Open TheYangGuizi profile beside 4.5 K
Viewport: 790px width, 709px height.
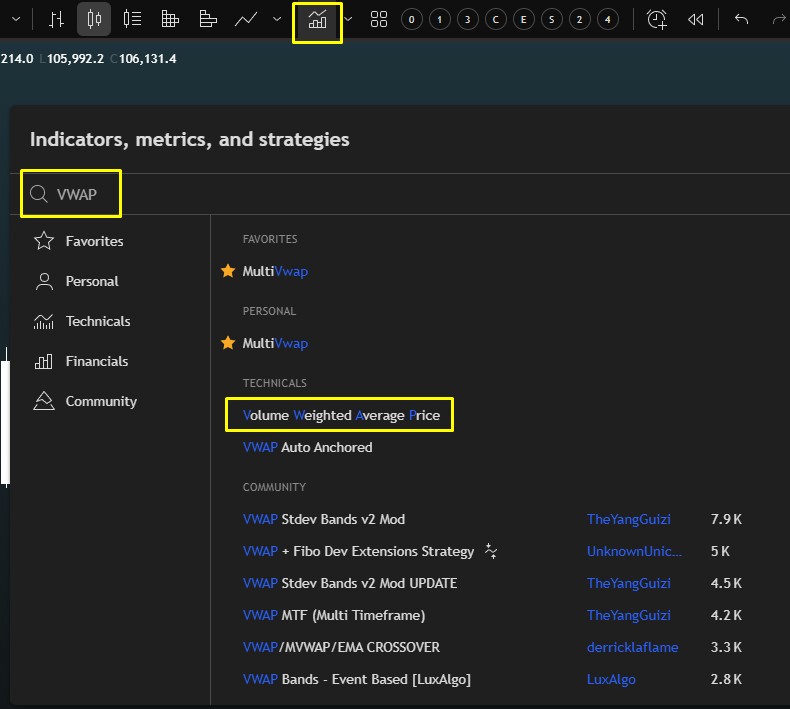[629, 583]
